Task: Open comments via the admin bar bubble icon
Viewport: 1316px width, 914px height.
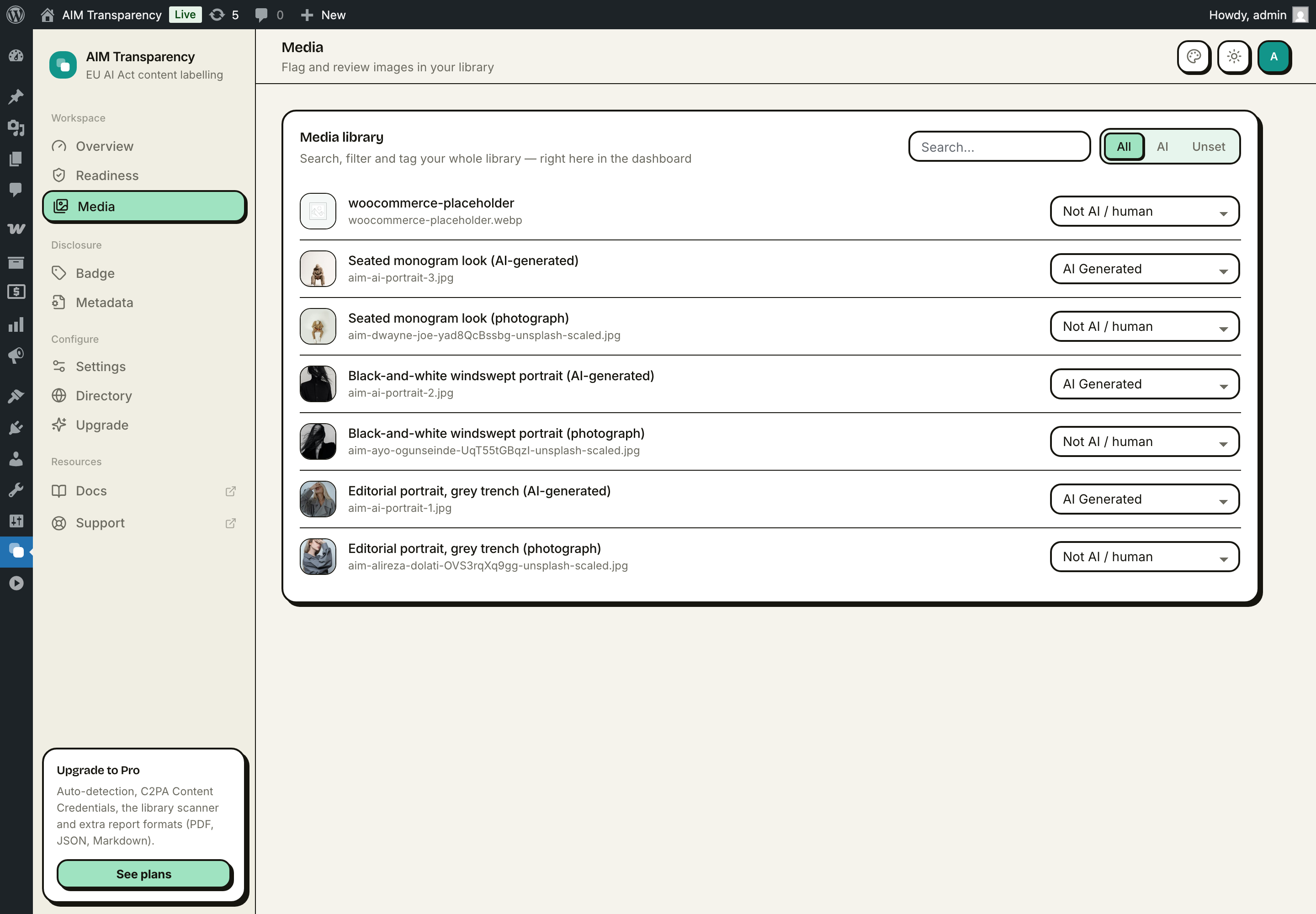Action: pyautogui.click(x=261, y=15)
